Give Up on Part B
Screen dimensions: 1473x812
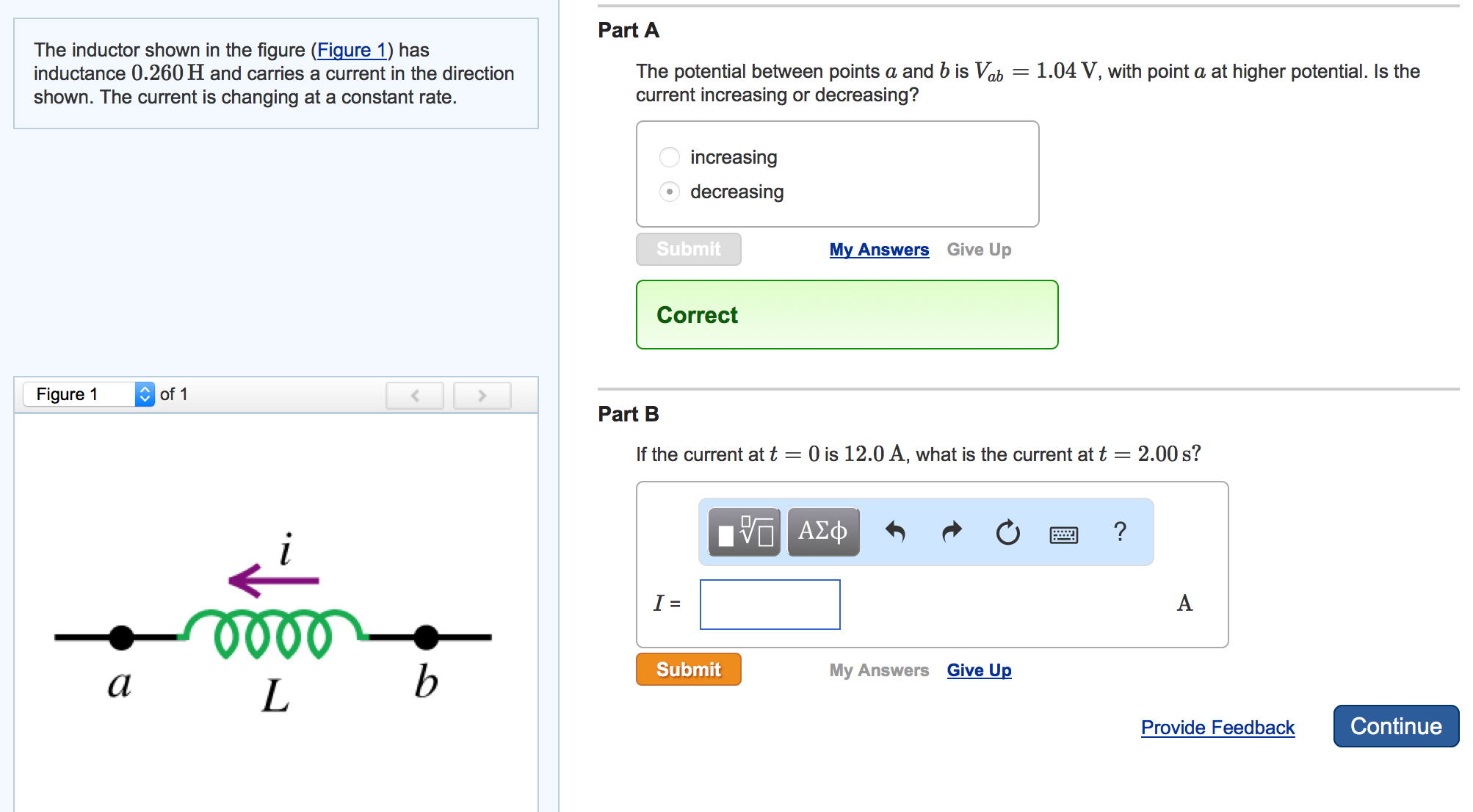(979, 670)
